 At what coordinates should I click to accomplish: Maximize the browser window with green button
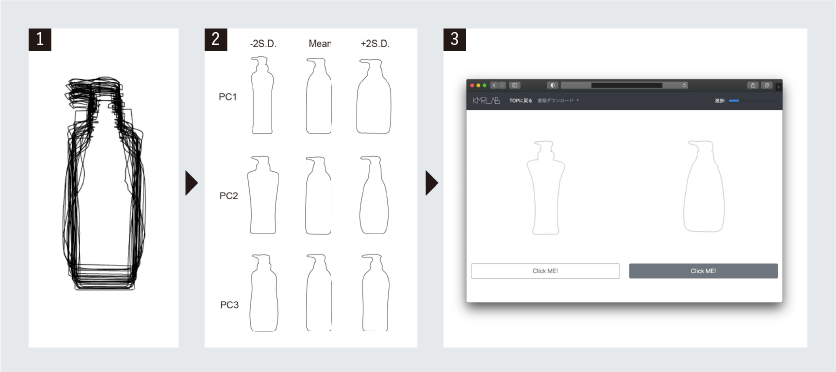pyautogui.click(x=484, y=85)
